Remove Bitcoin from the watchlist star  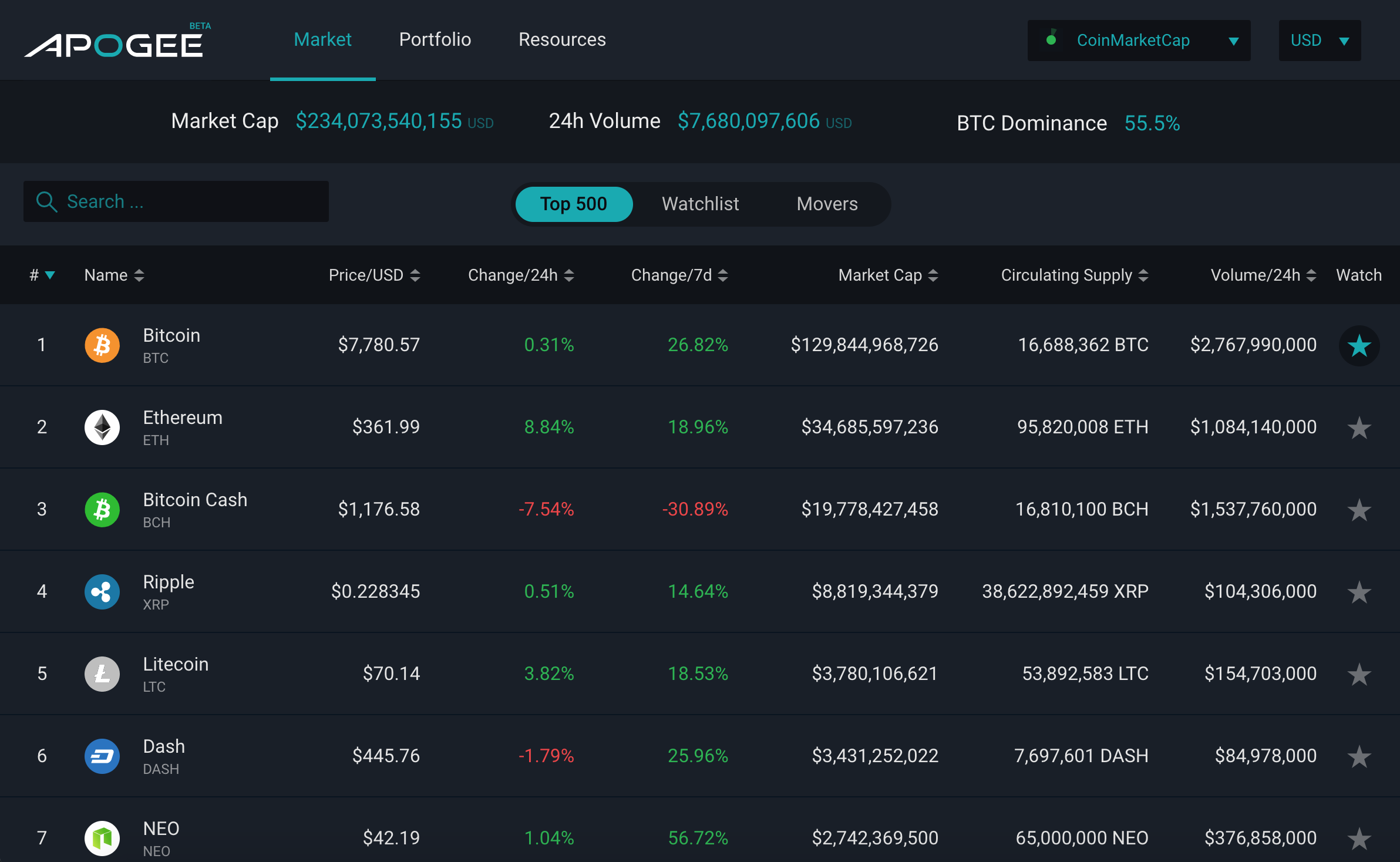tap(1359, 345)
